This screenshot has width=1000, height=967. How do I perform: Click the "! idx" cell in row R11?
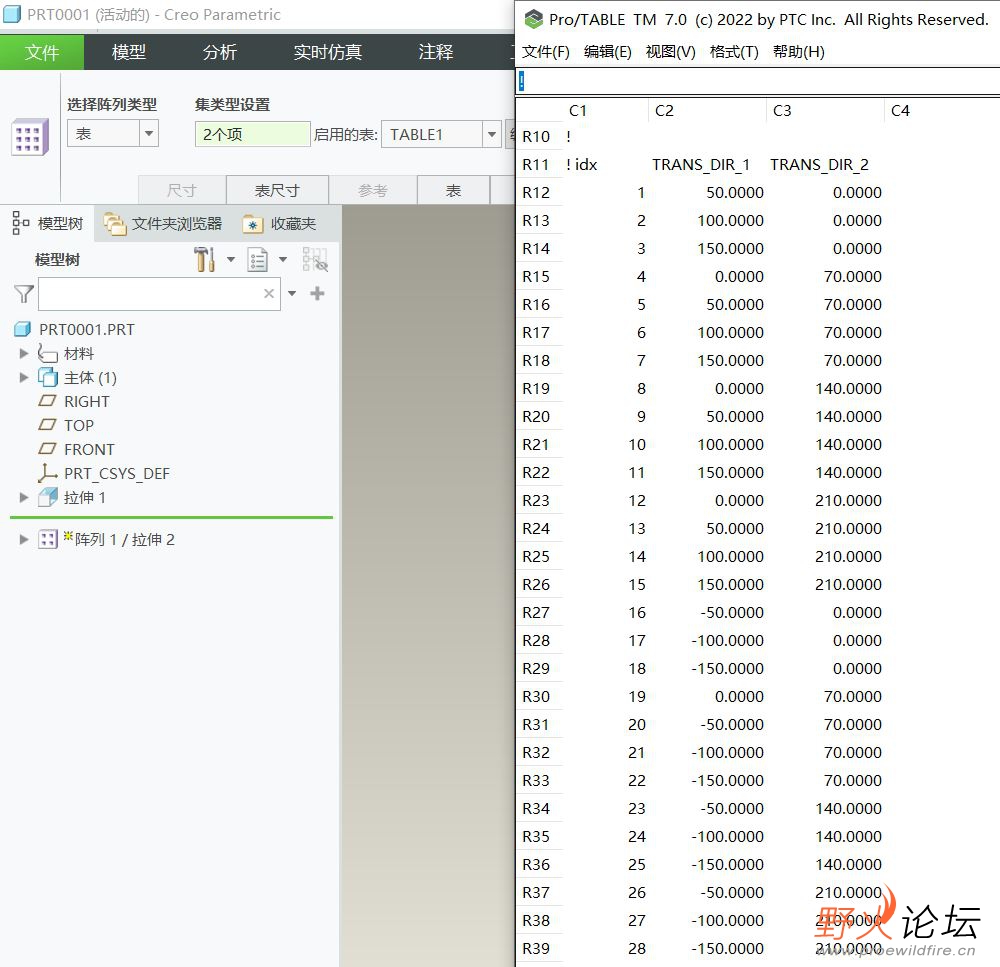click(x=581, y=165)
